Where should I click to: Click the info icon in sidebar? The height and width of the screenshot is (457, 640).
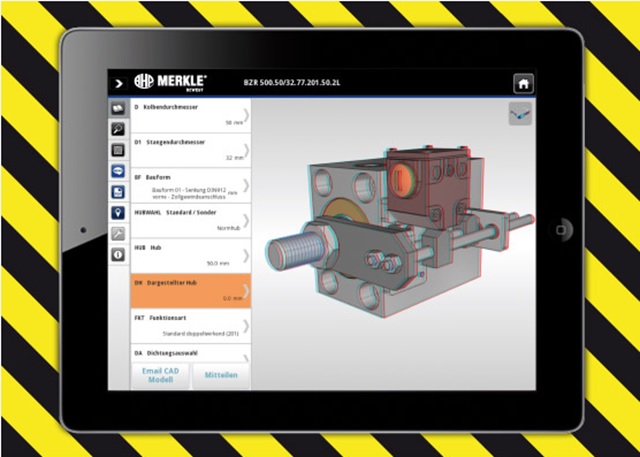(118, 255)
